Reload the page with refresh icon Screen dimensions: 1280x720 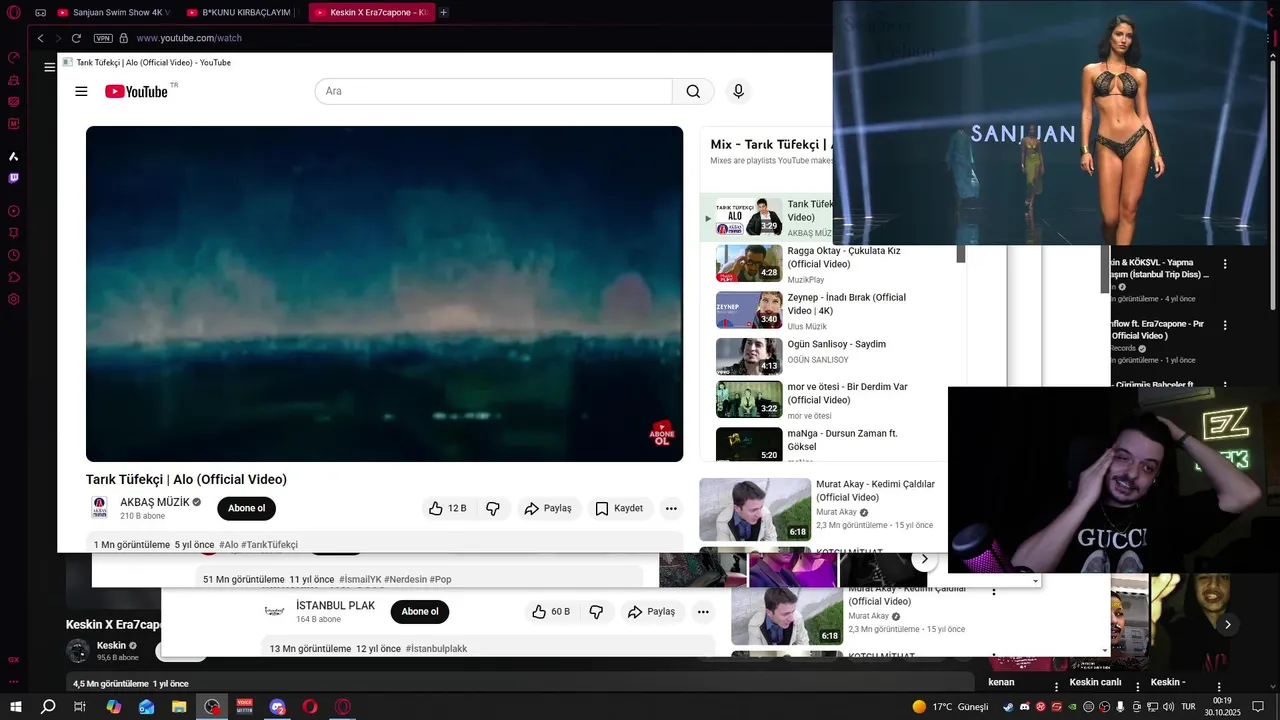click(76, 38)
